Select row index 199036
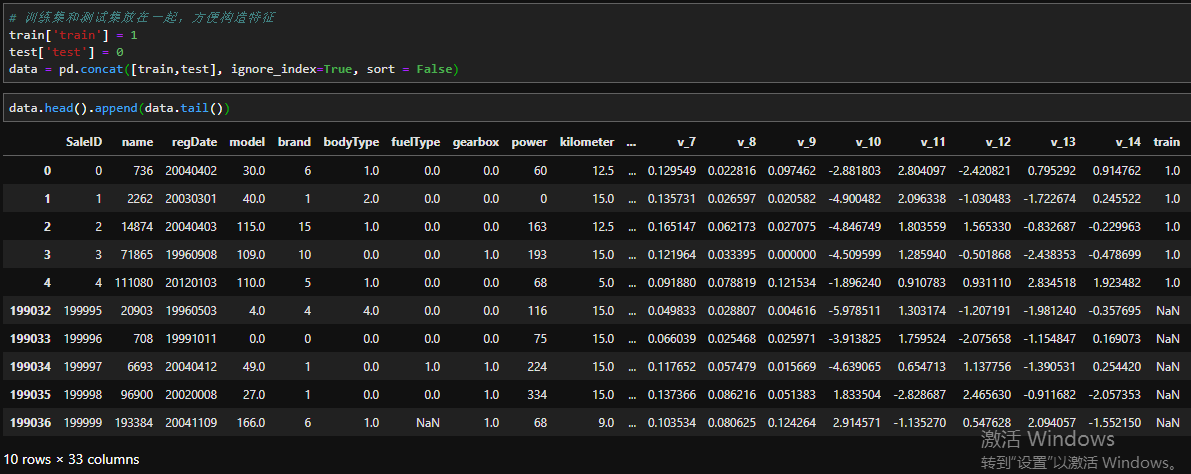 [30, 422]
